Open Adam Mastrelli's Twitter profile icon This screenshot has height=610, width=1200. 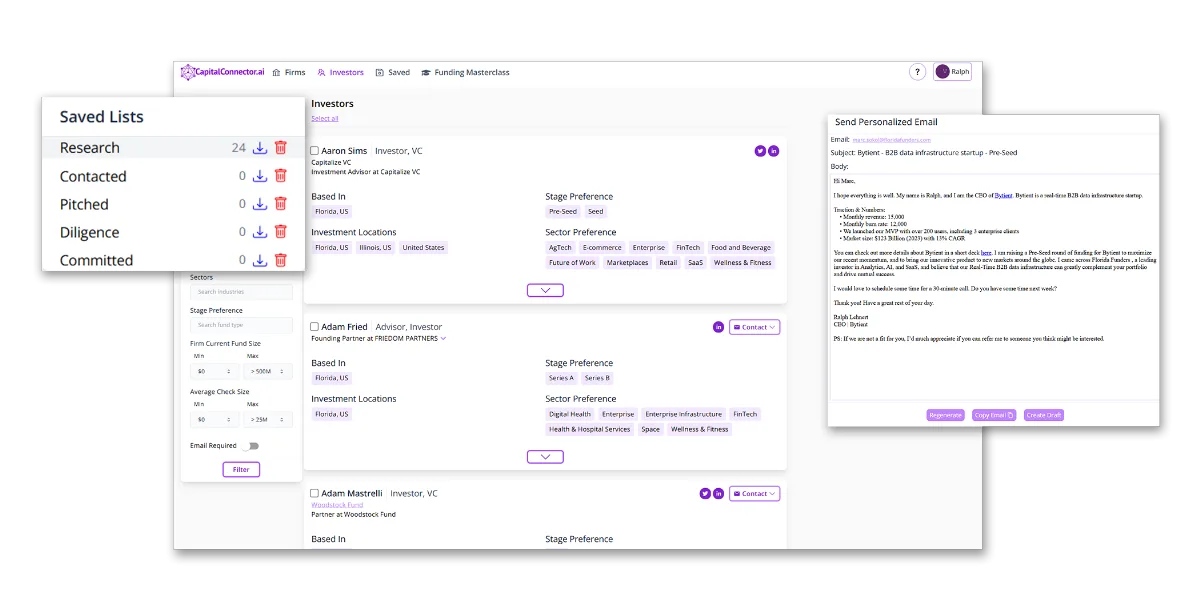pos(705,494)
